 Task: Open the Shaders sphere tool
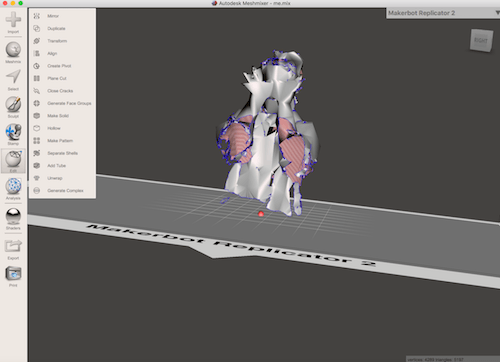coord(13,219)
